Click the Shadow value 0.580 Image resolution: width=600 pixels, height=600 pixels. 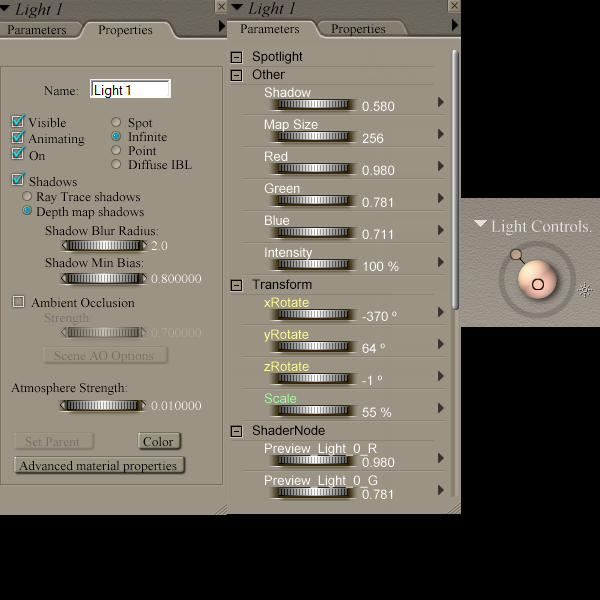(378, 106)
